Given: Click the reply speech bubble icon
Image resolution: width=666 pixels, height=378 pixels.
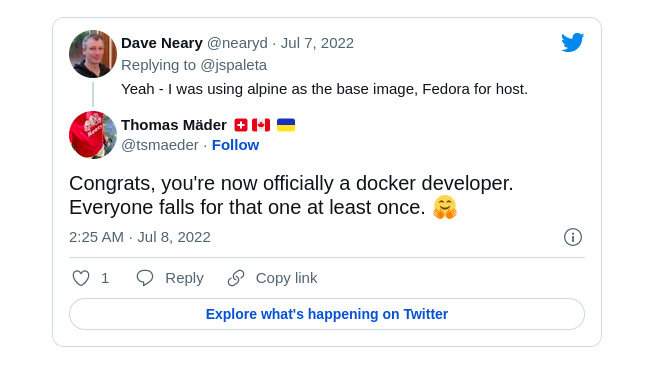Looking at the screenshot, I should click(145, 278).
